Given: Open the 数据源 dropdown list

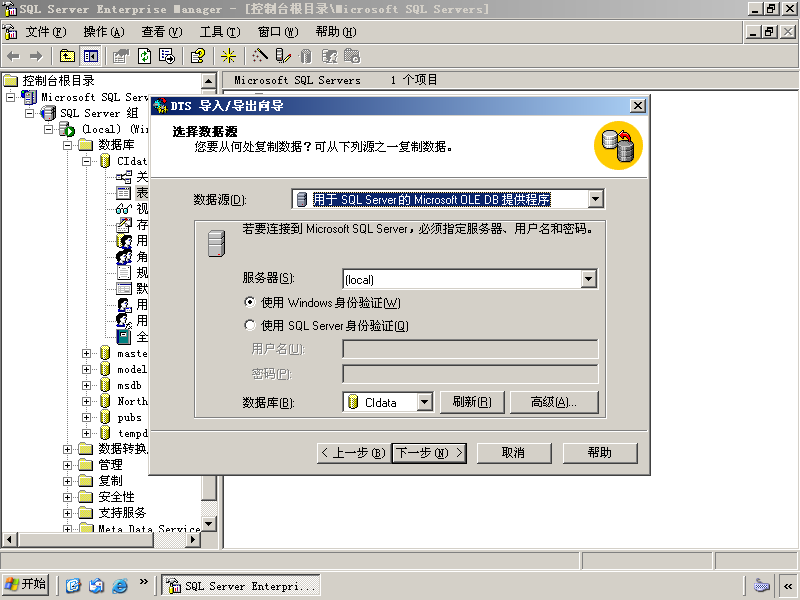Looking at the screenshot, I should 595,199.
